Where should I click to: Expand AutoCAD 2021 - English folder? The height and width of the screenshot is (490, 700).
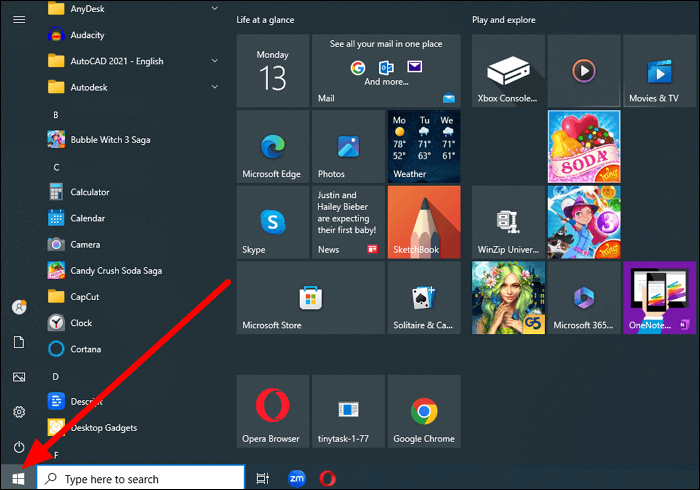click(x=215, y=61)
